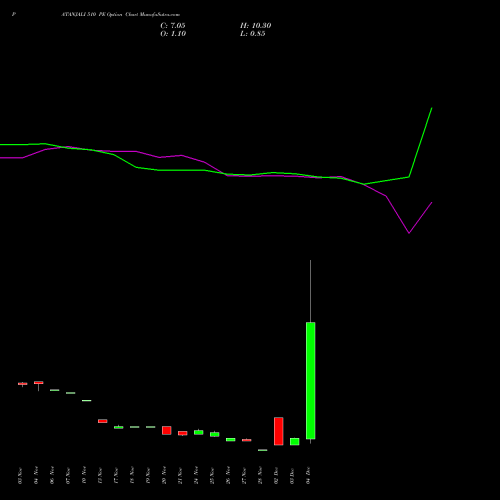Click the red candle for 04 Nov

coord(39,383)
